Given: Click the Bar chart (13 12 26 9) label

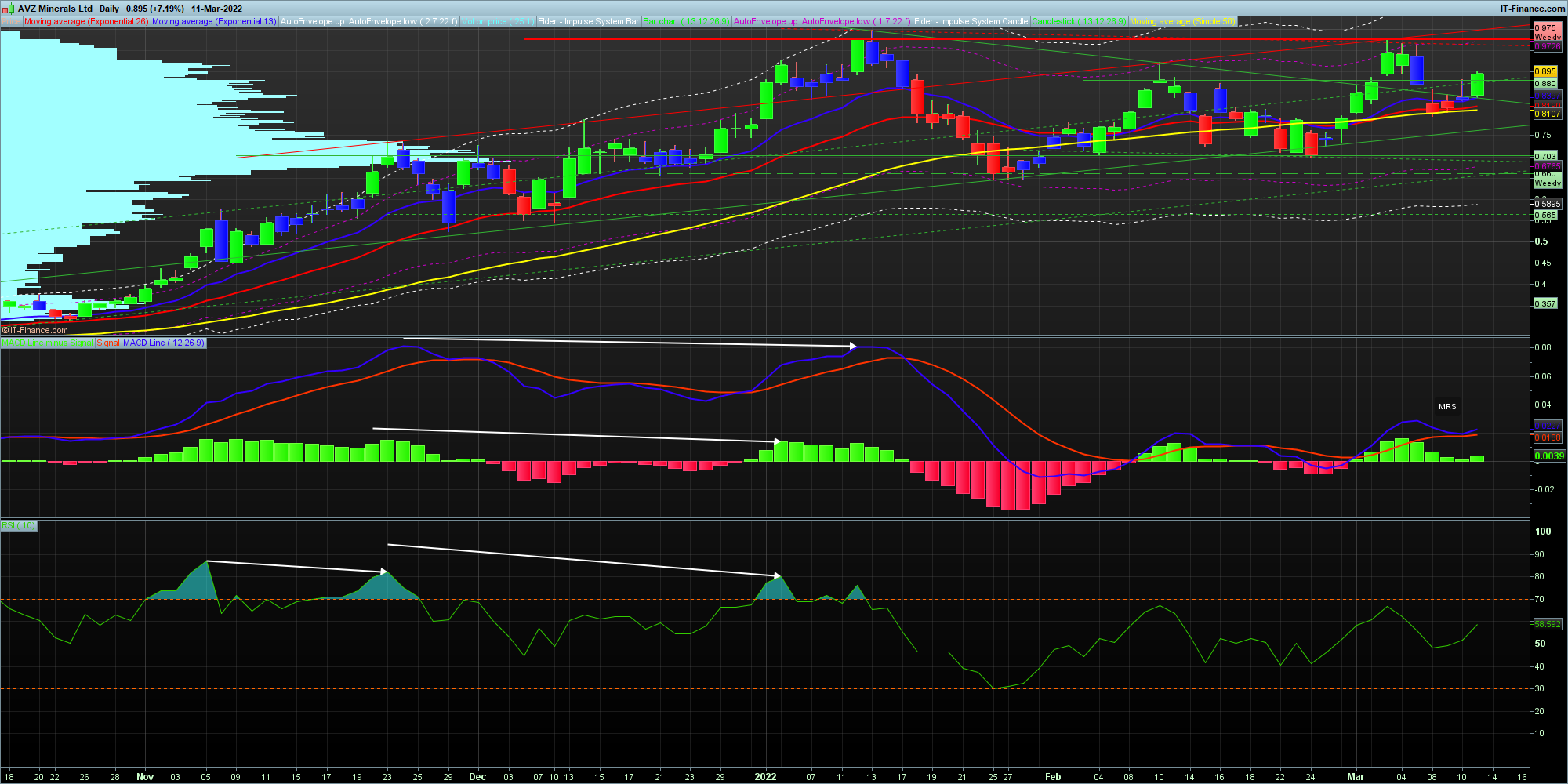Looking at the screenshot, I should click(686, 21).
